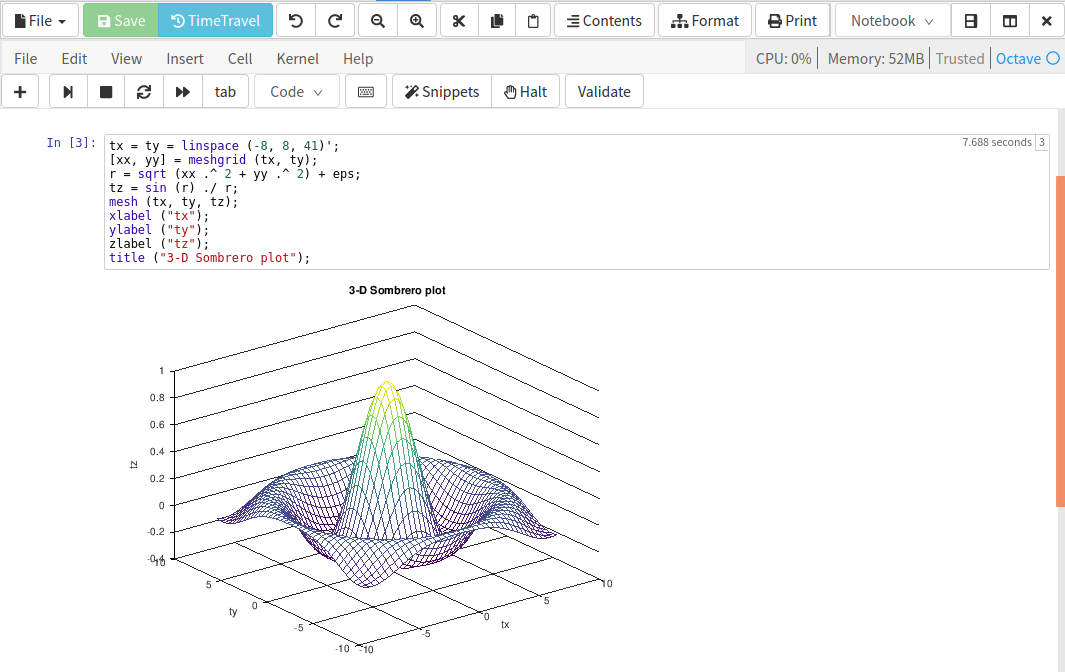1065x672 pixels.
Task: Toggle TimeTravel history mode
Action: click(x=215, y=21)
